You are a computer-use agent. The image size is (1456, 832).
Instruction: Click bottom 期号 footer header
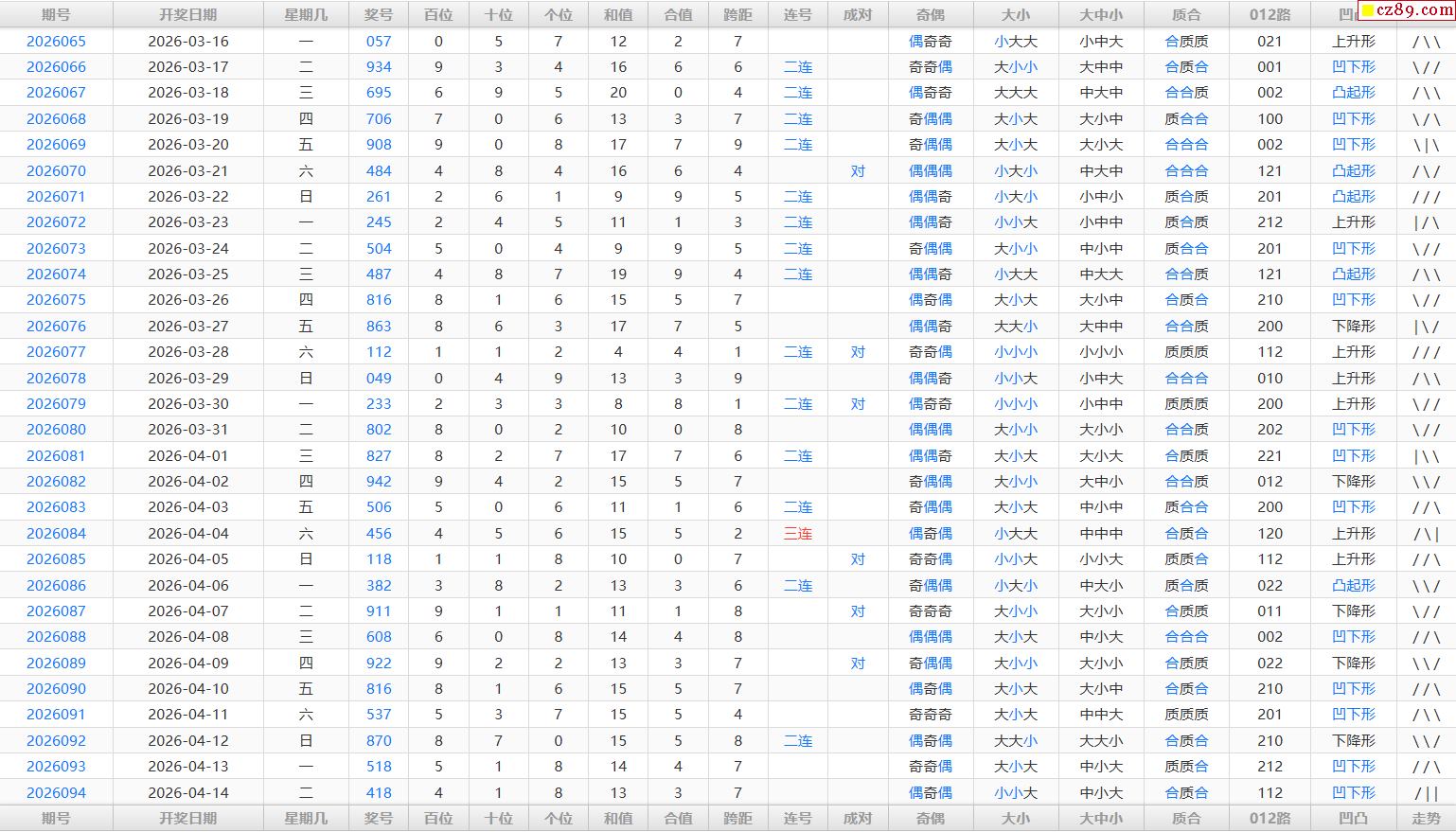tap(56, 819)
